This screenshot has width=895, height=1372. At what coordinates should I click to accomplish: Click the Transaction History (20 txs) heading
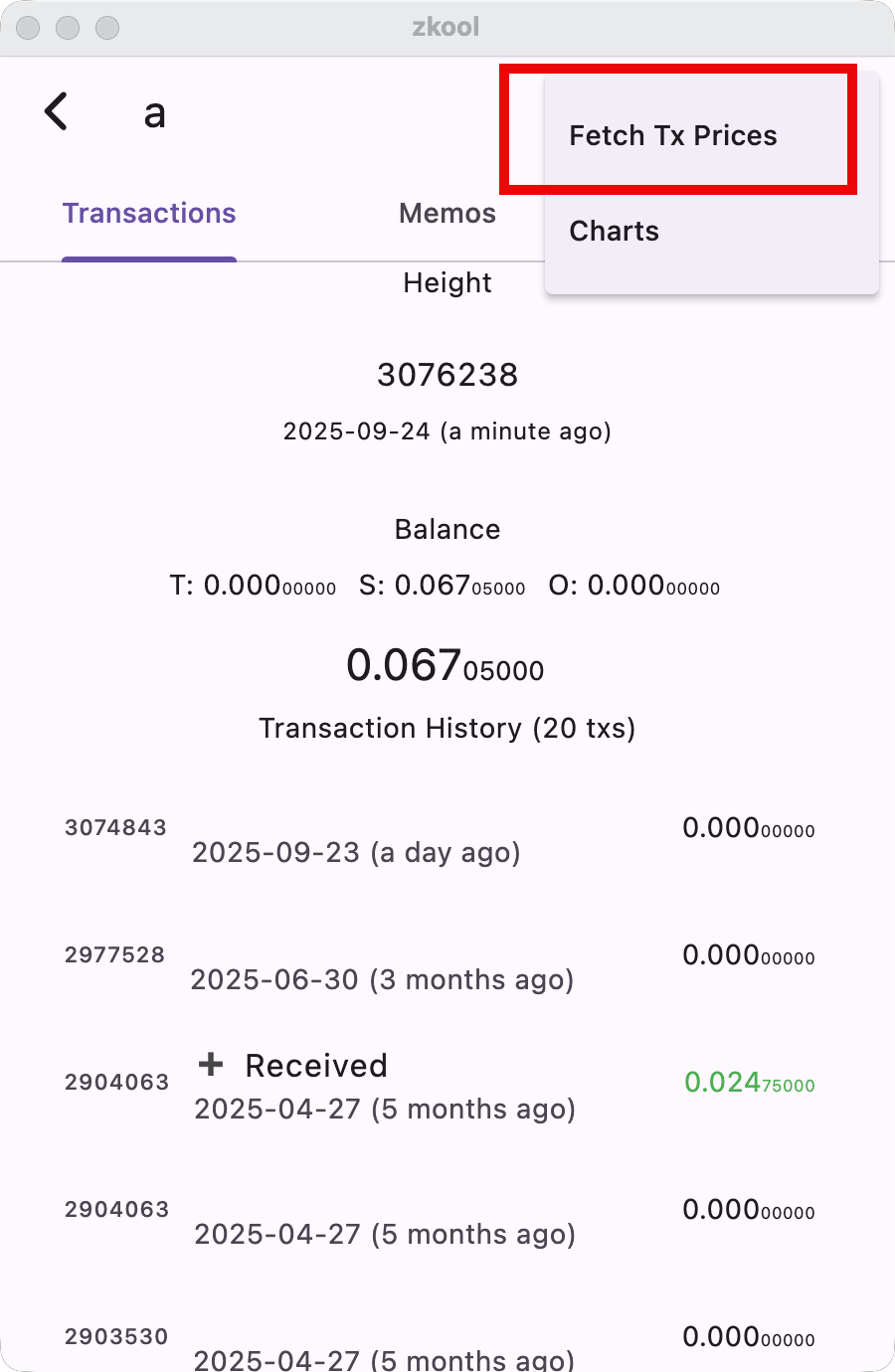coord(447,729)
